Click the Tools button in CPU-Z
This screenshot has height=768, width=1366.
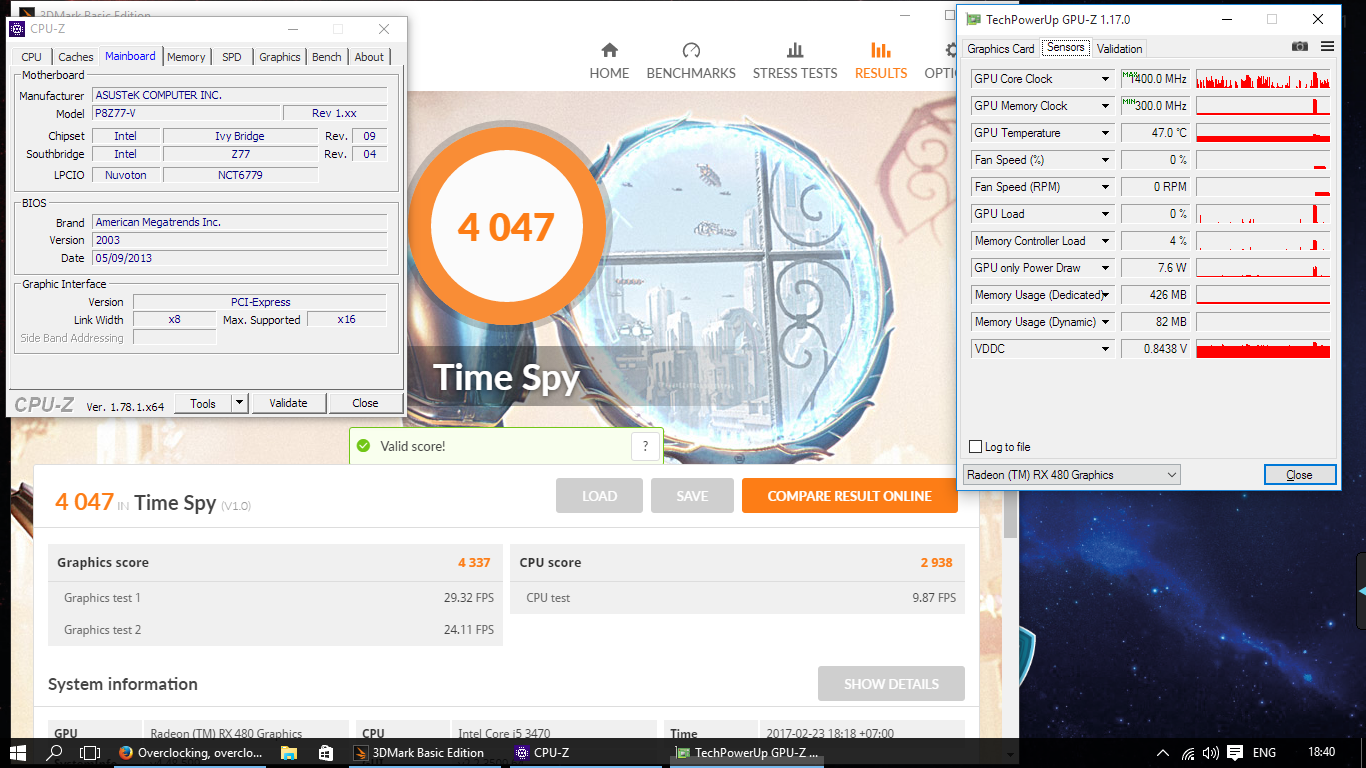[203, 403]
